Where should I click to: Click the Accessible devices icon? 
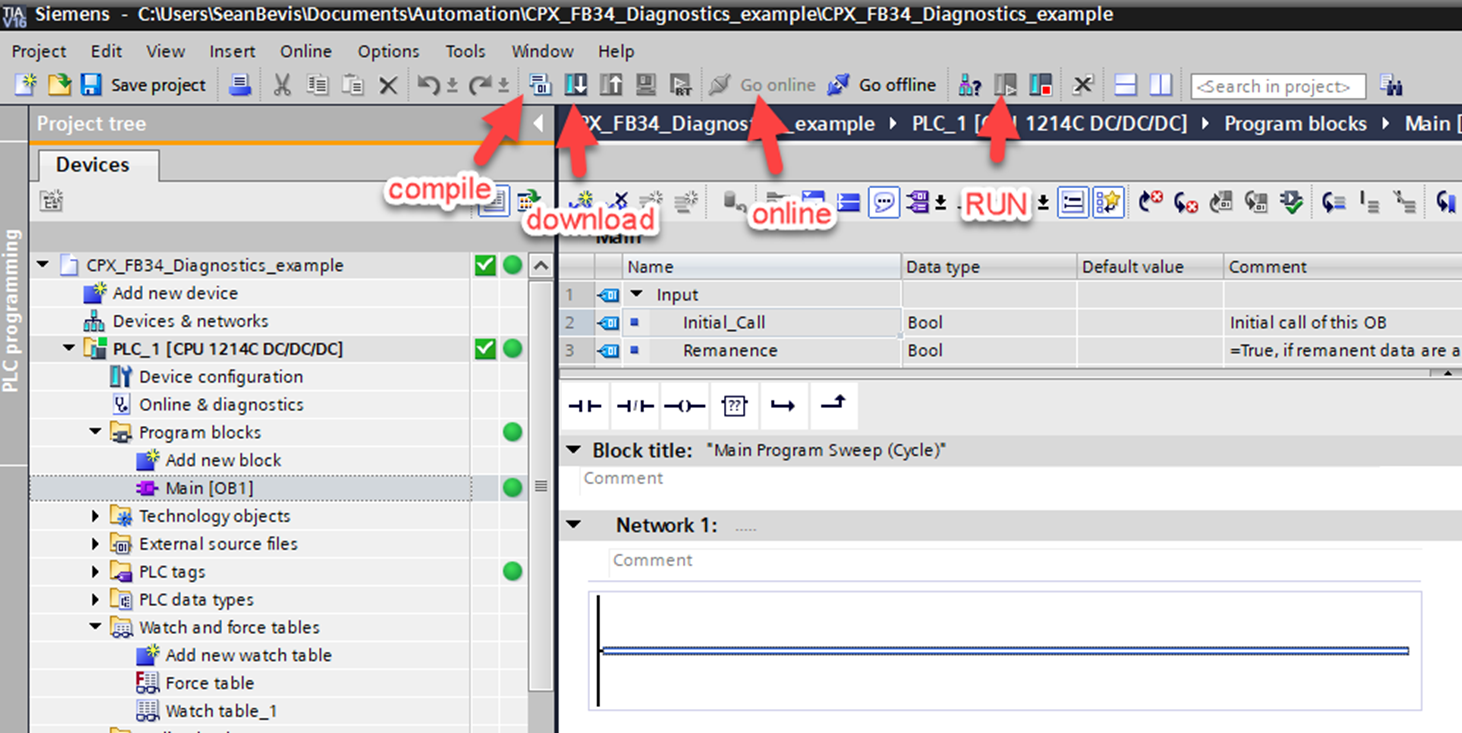point(969,85)
